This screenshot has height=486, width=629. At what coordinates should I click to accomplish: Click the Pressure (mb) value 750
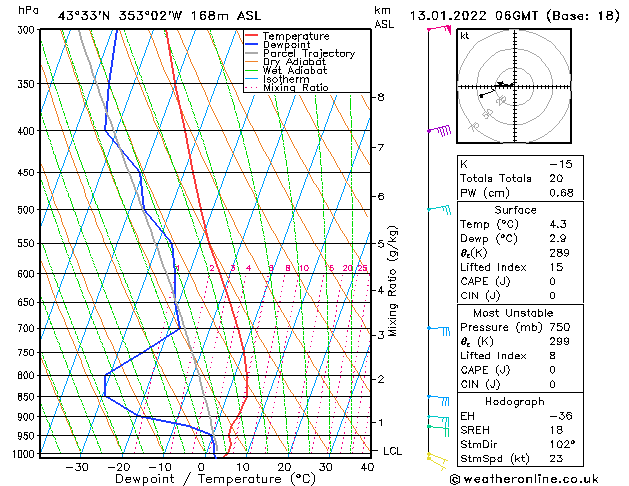(560, 327)
